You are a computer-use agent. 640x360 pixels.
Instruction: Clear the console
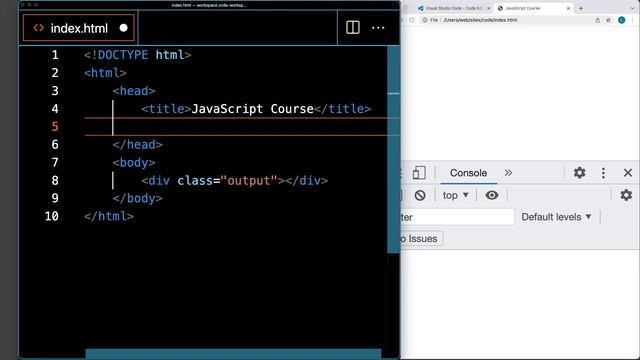[x=420, y=195]
